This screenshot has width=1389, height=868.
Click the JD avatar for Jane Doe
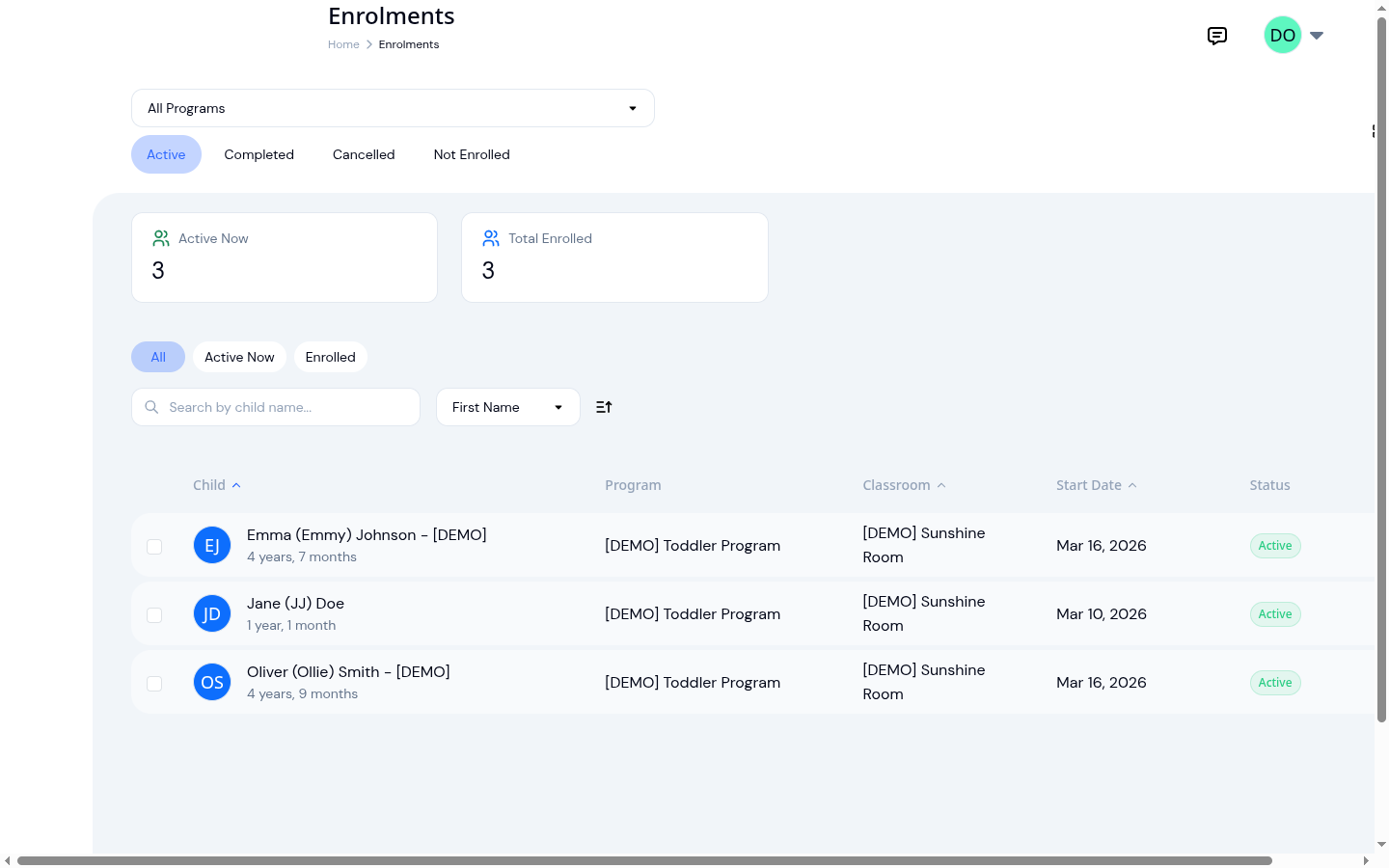[212, 613]
